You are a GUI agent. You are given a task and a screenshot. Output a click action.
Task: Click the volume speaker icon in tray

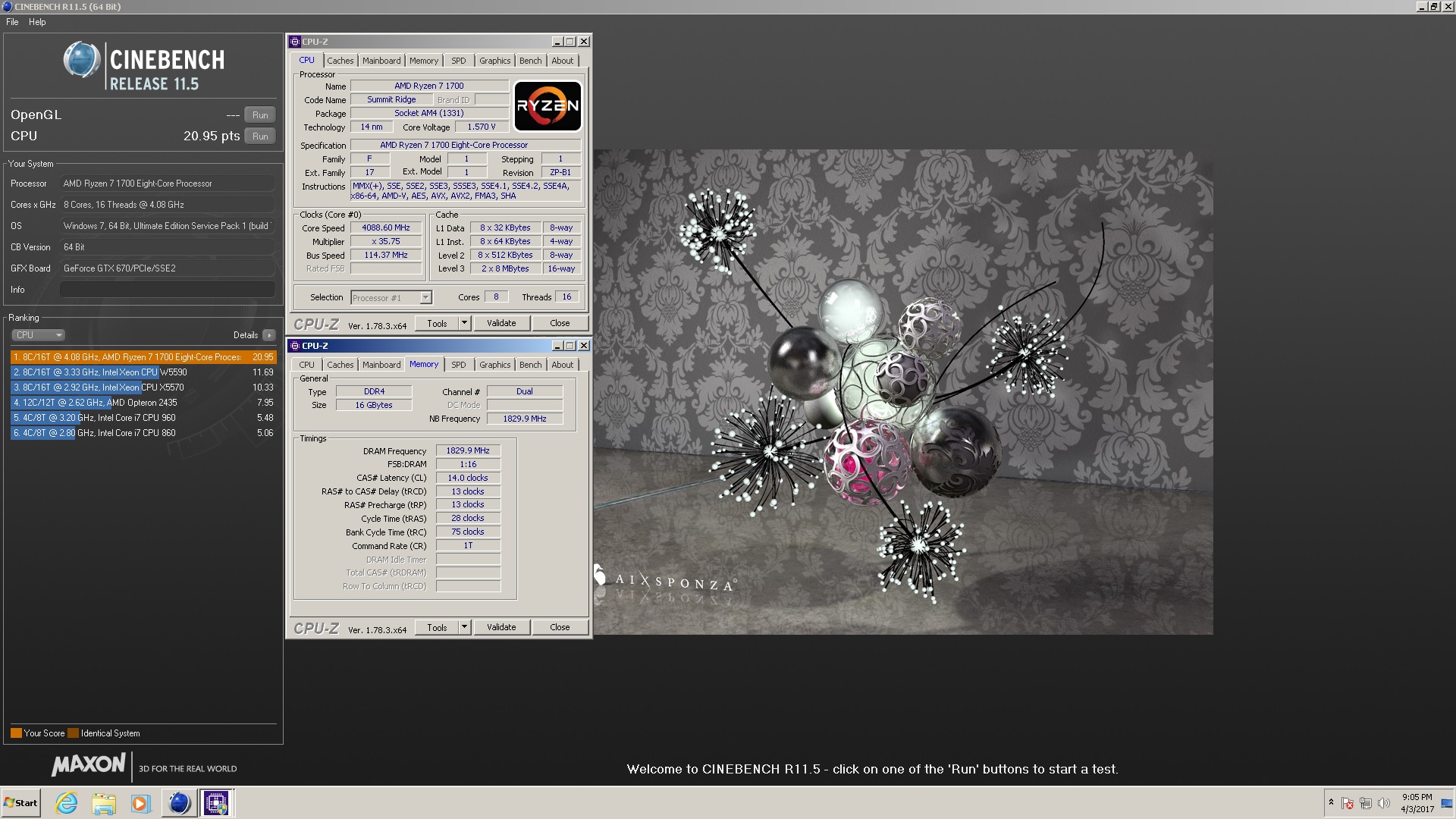pyautogui.click(x=1384, y=803)
